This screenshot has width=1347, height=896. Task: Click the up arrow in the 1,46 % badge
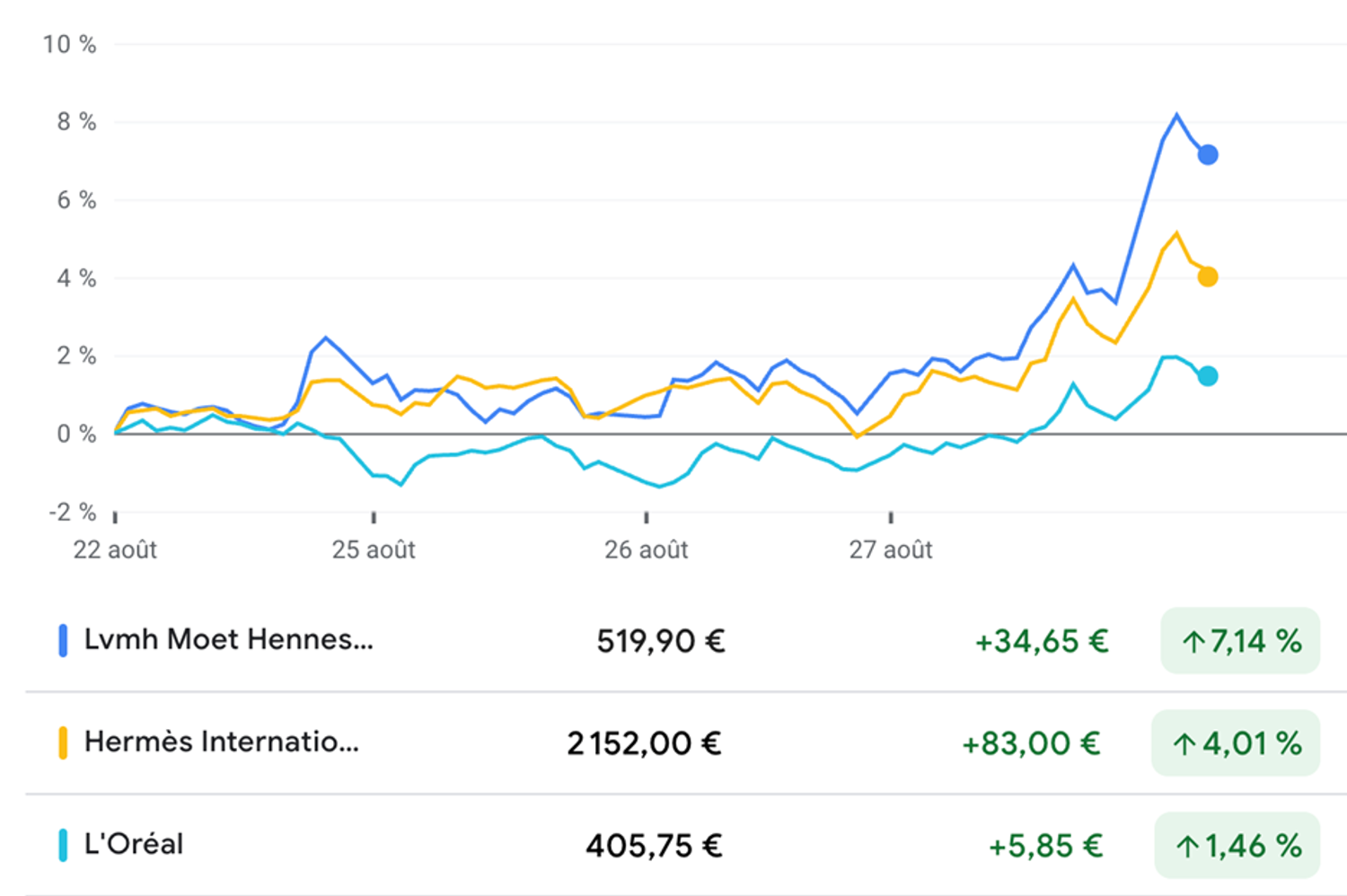pyautogui.click(x=1187, y=847)
